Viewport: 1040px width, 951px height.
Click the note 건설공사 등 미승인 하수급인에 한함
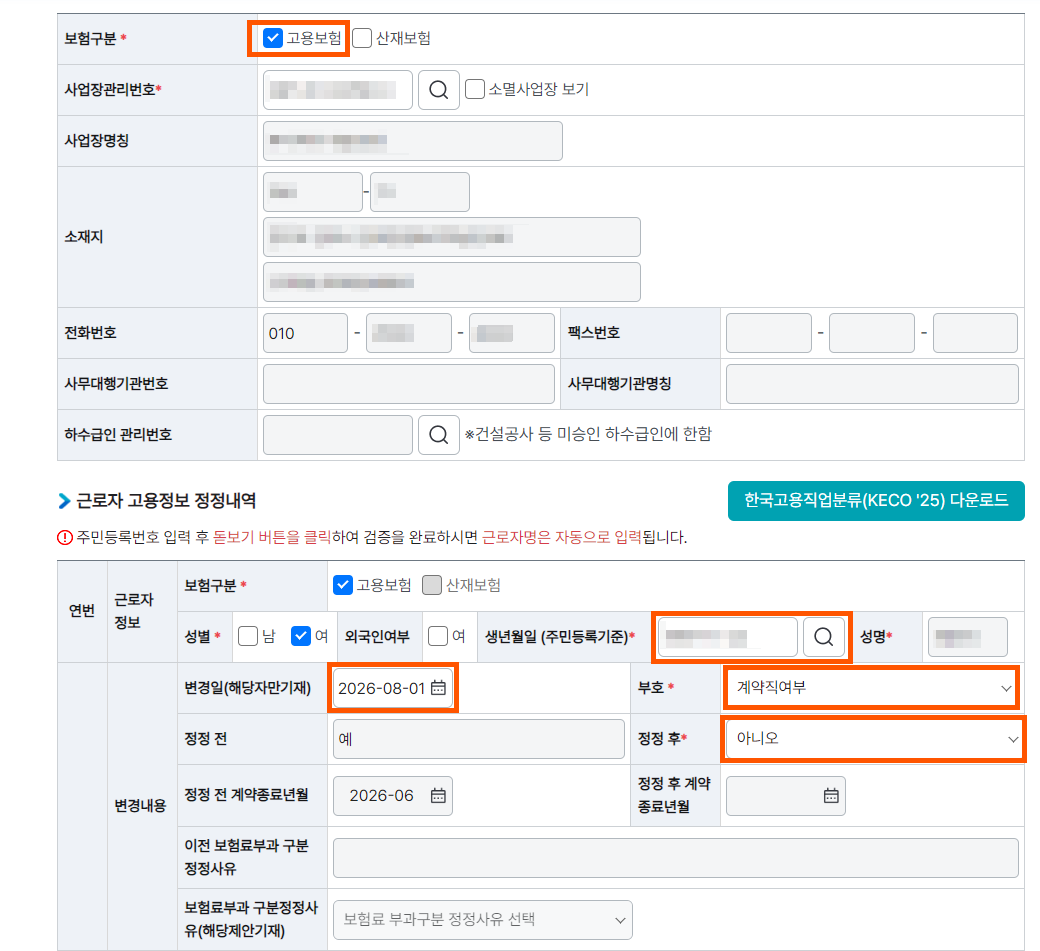(x=588, y=434)
